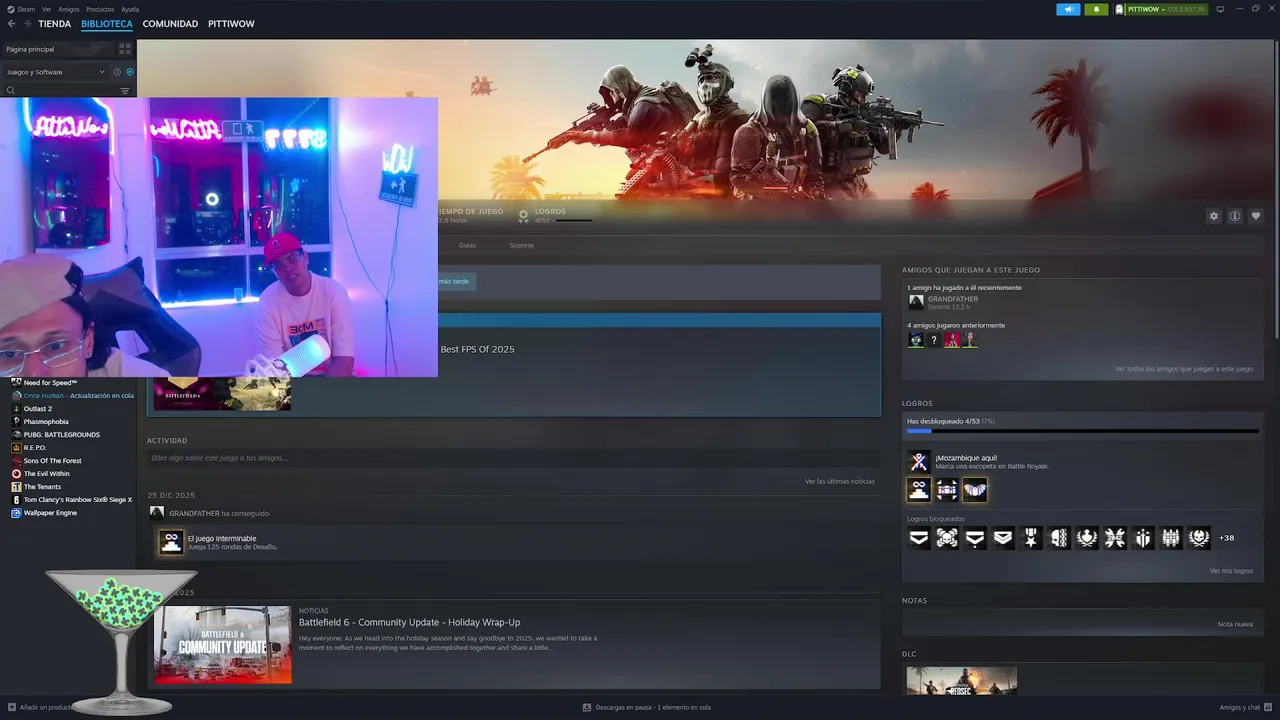Select Outlast 2 in library
The image size is (1280, 720).
(38, 409)
